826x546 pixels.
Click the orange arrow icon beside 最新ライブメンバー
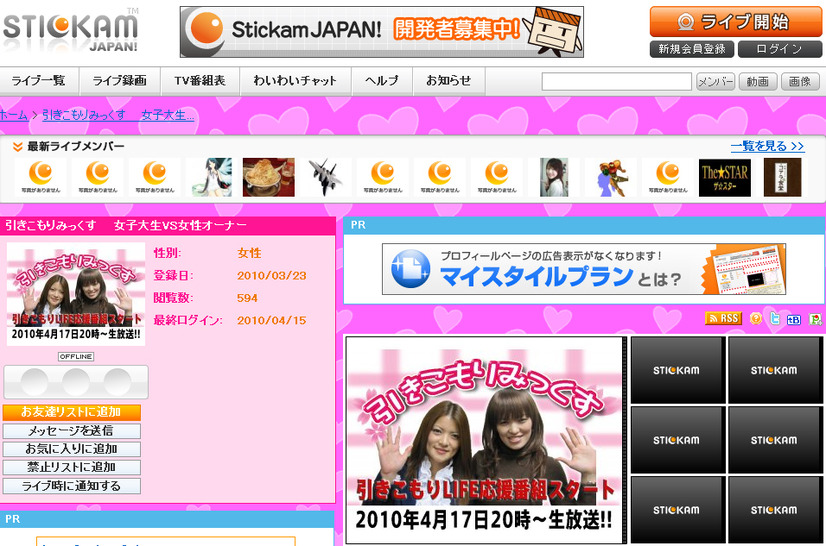click(17, 147)
